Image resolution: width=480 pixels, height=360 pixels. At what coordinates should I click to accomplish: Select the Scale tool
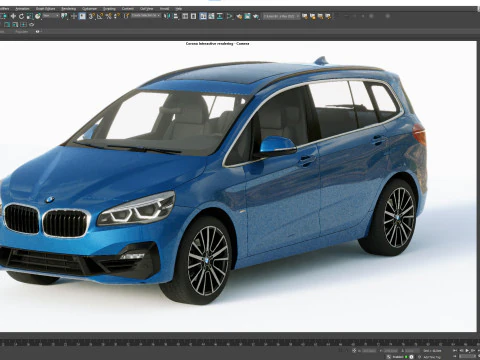[29, 16]
